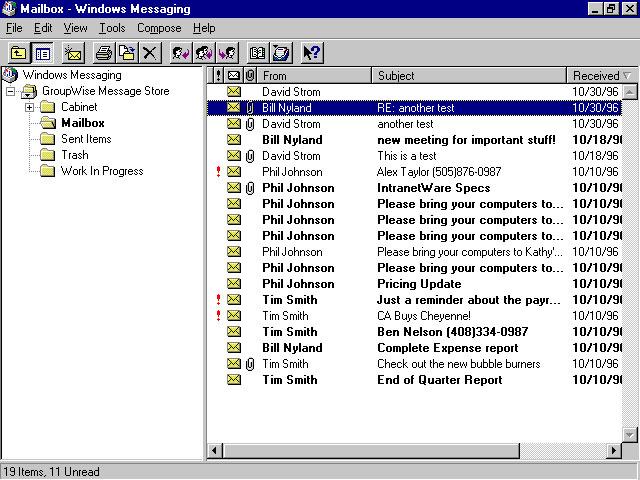Select 'Check out the new bubble burners' message
The width and height of the screenshot is (640, 480).
coord(414,364)
